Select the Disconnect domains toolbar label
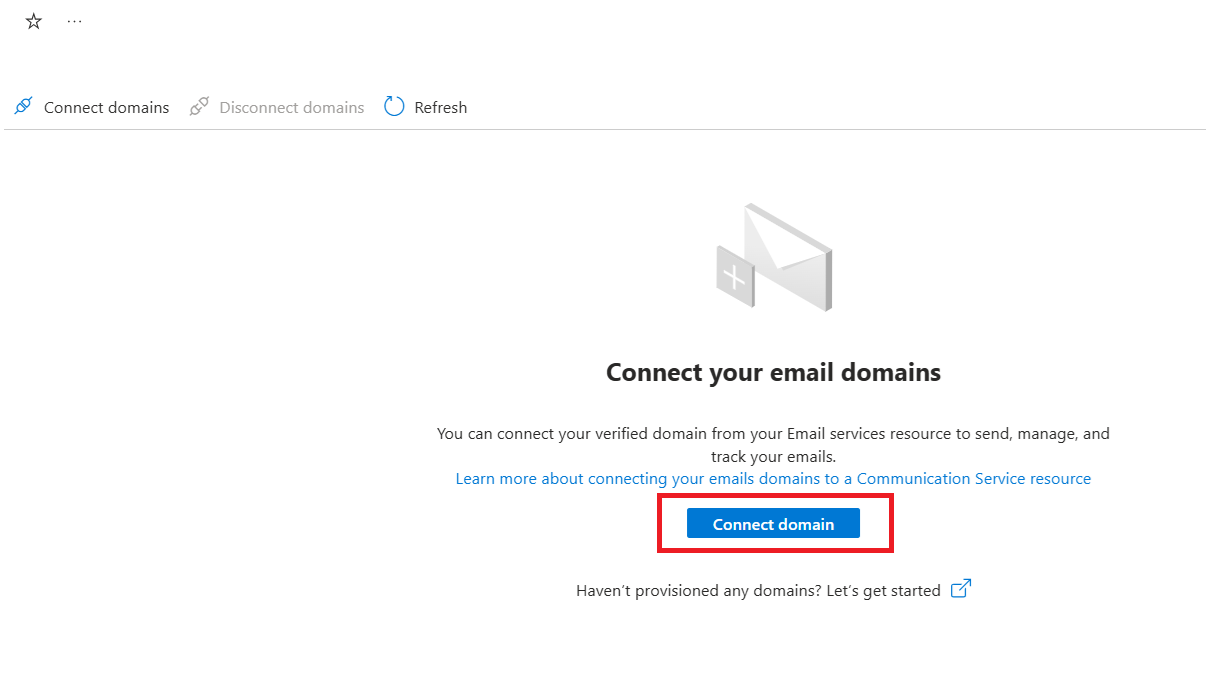Image resolution: width=1206 pixels, height=679 pixels. tap(291, 107)
